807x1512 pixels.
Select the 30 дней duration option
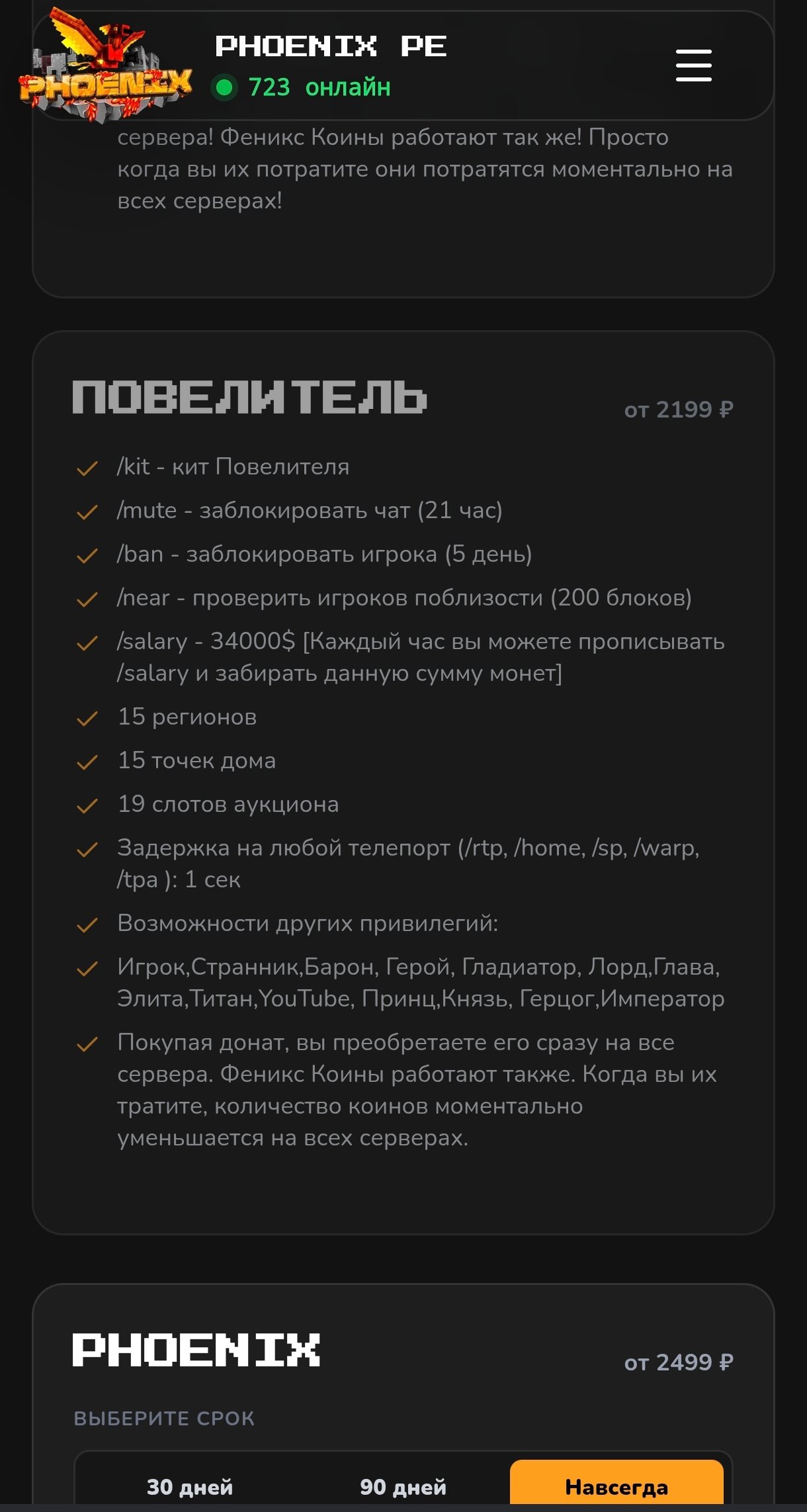pyautogui.click(x=190, y=1487)
